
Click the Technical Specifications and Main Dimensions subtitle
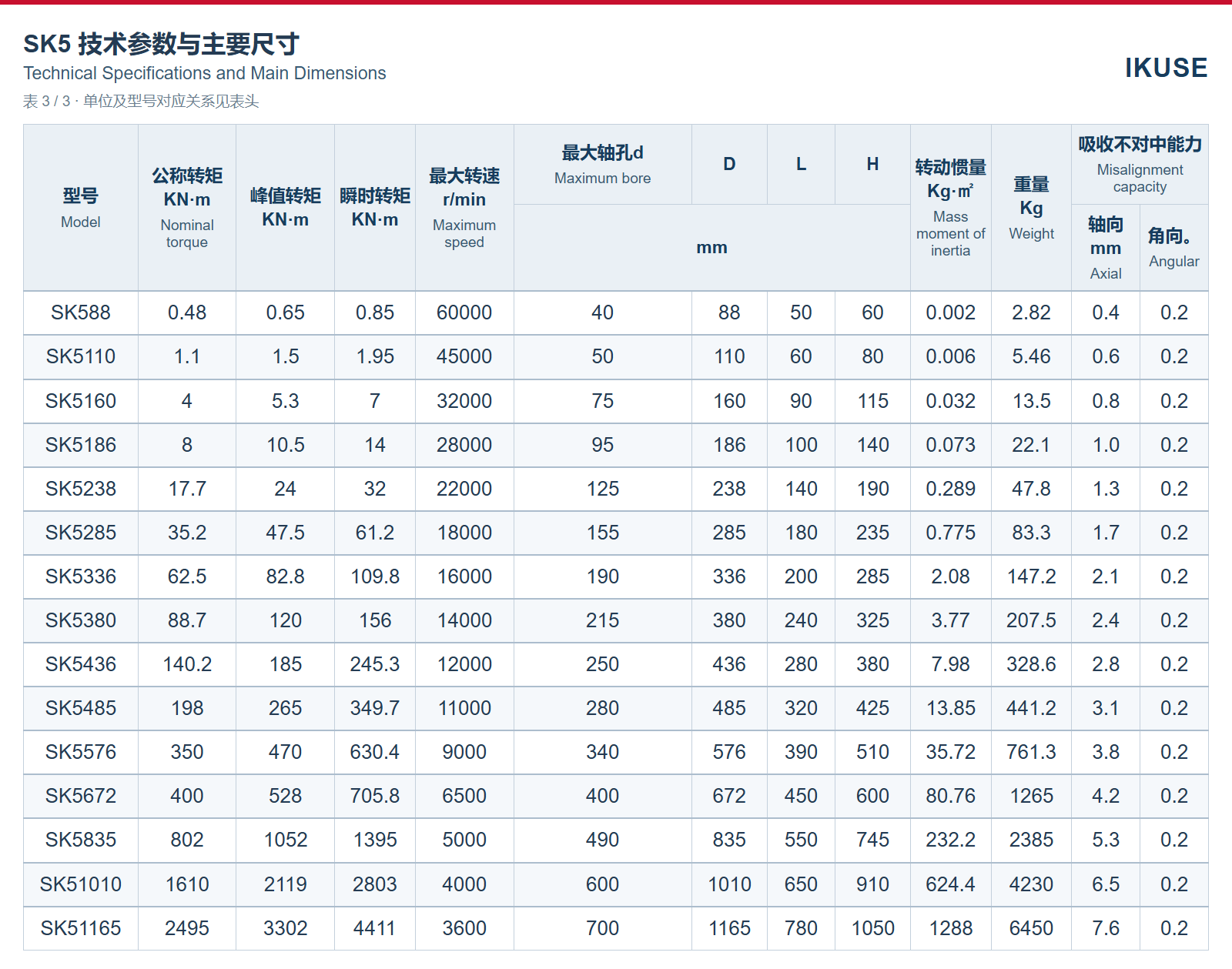[x=205, y=73]
